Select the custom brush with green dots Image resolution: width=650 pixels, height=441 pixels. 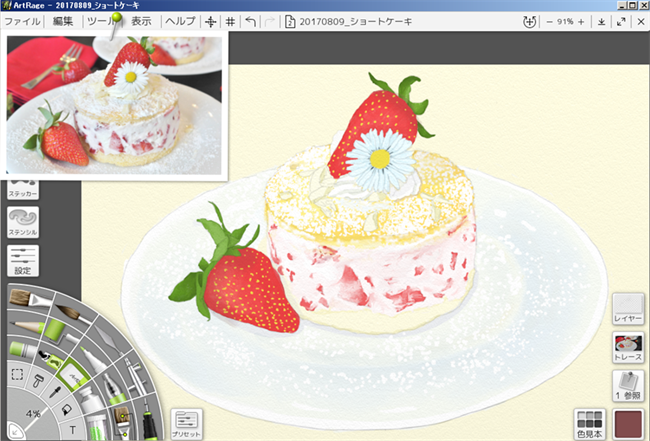pyautogui.click(x=122, y=423)
